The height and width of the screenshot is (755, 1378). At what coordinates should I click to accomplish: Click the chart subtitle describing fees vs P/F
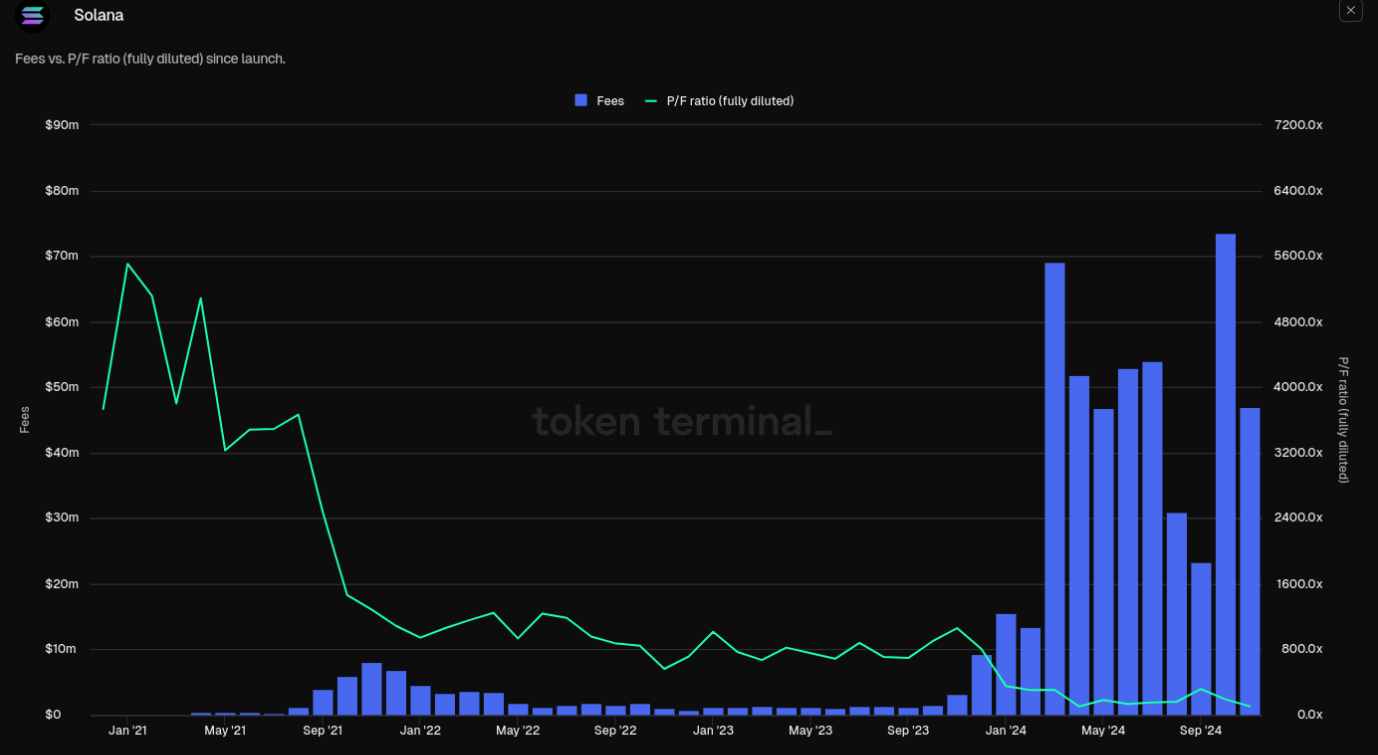148,58
